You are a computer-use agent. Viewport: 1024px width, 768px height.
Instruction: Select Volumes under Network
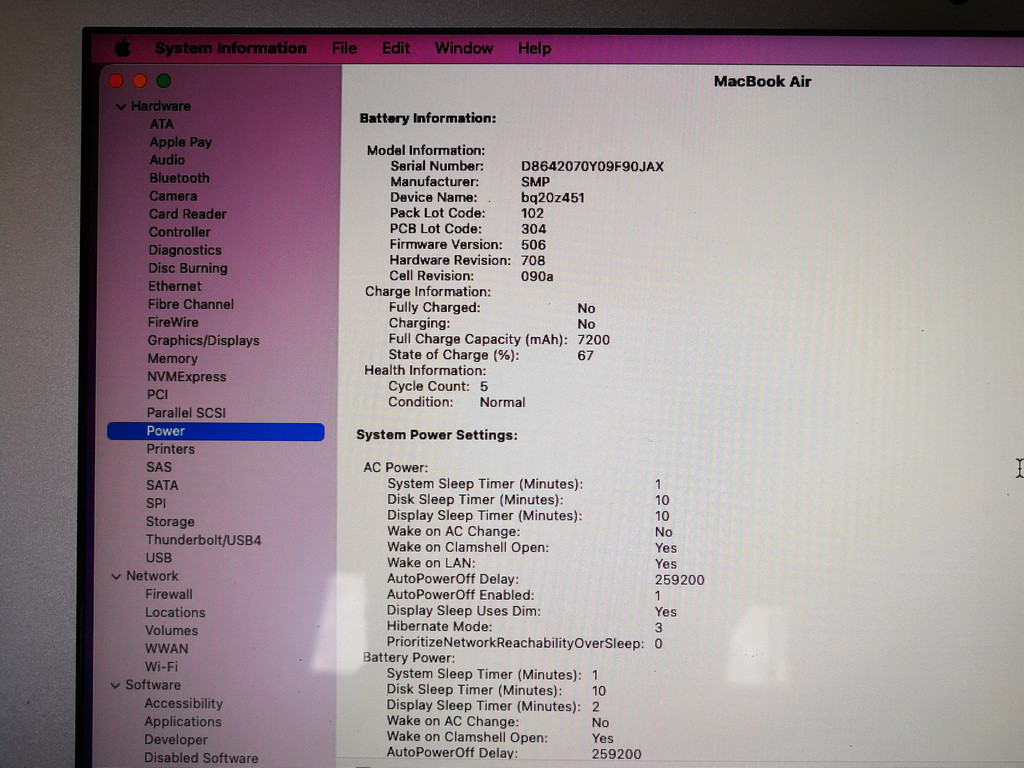[171, 631]
